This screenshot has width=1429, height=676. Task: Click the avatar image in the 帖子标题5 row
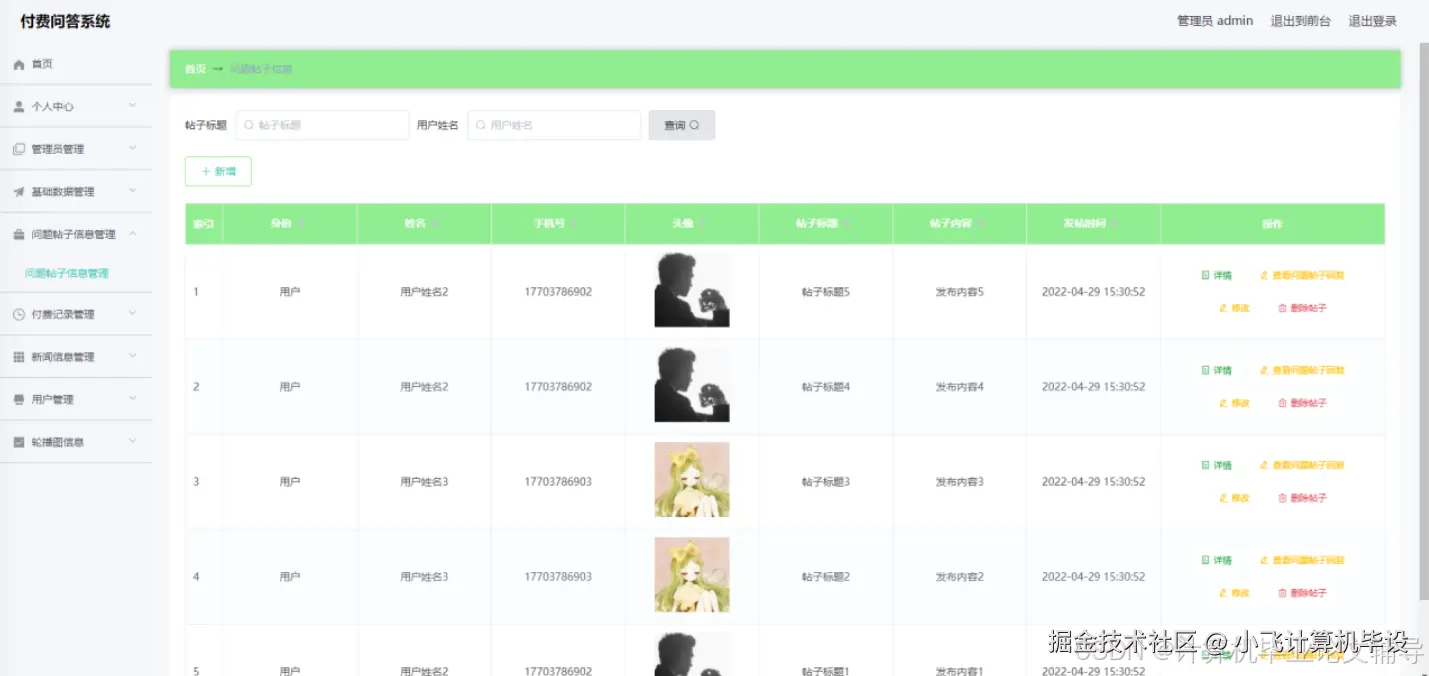pos(692,290)
